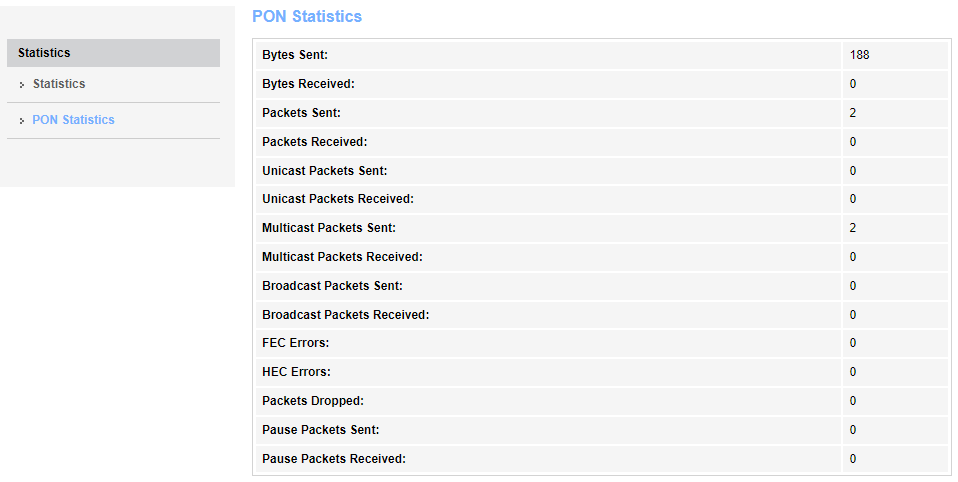Select the Multicast Packets Sent value 2

pyautogui.click(x=853, y=228)
